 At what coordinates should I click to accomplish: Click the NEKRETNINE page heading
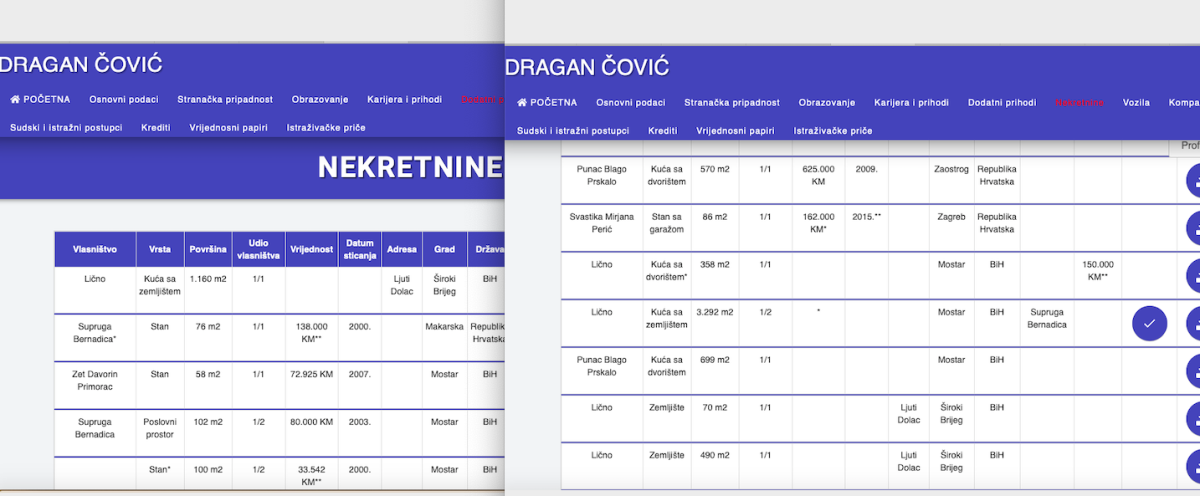click(410, 167)
